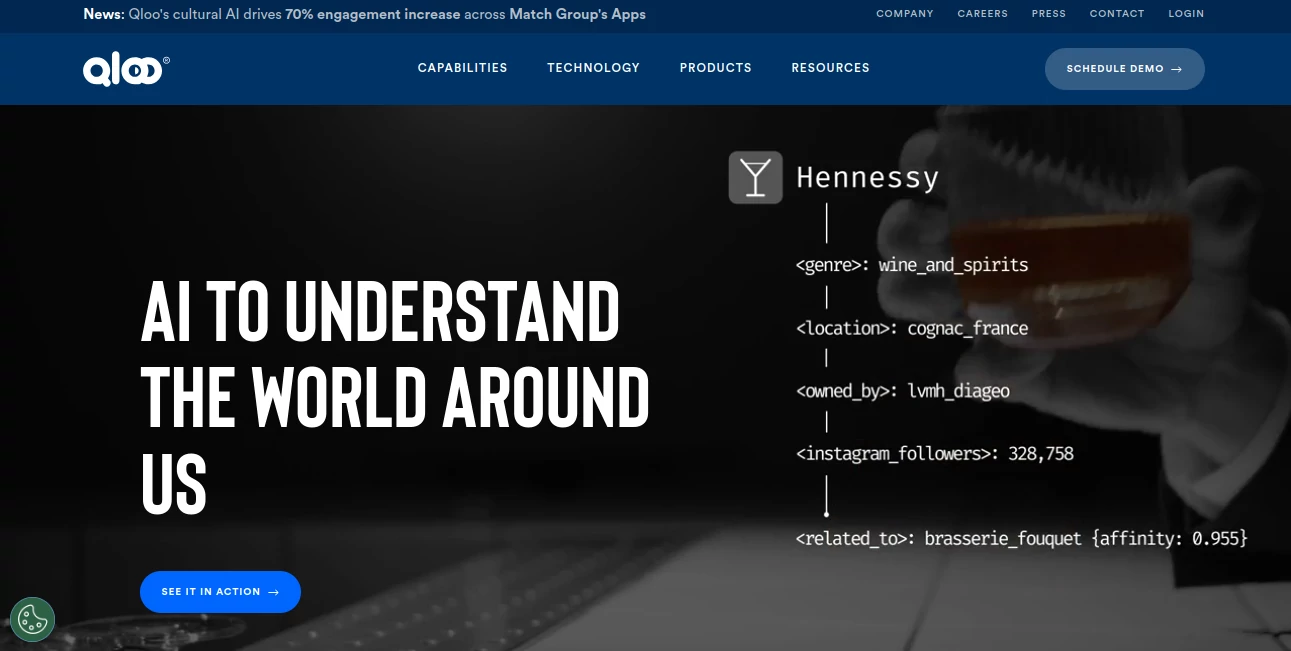Open the Resources menu
This screenshot has height=651, width=1291.
tap(831, 68)
